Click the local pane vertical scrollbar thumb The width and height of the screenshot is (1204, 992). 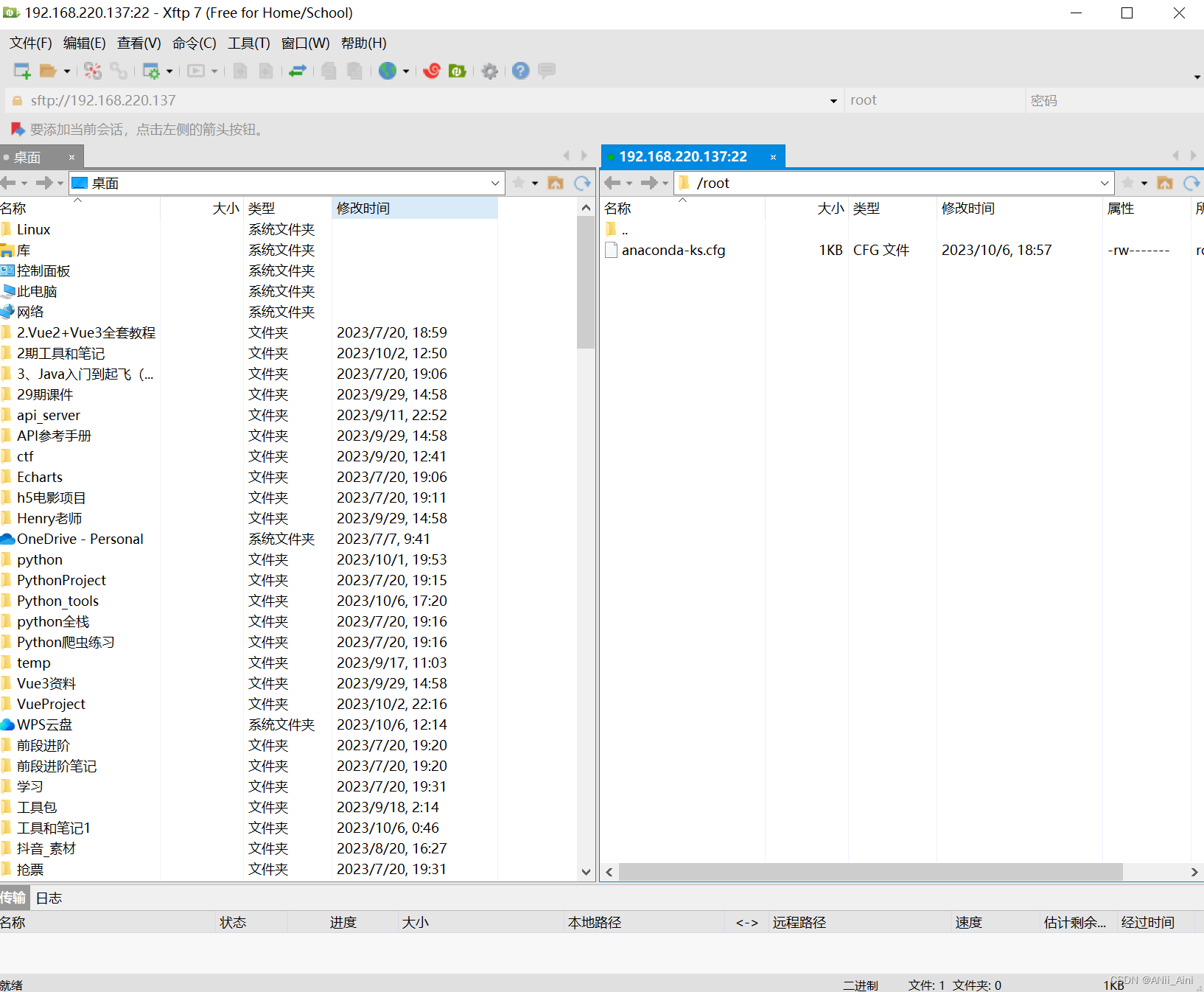[x=586, y=282]
